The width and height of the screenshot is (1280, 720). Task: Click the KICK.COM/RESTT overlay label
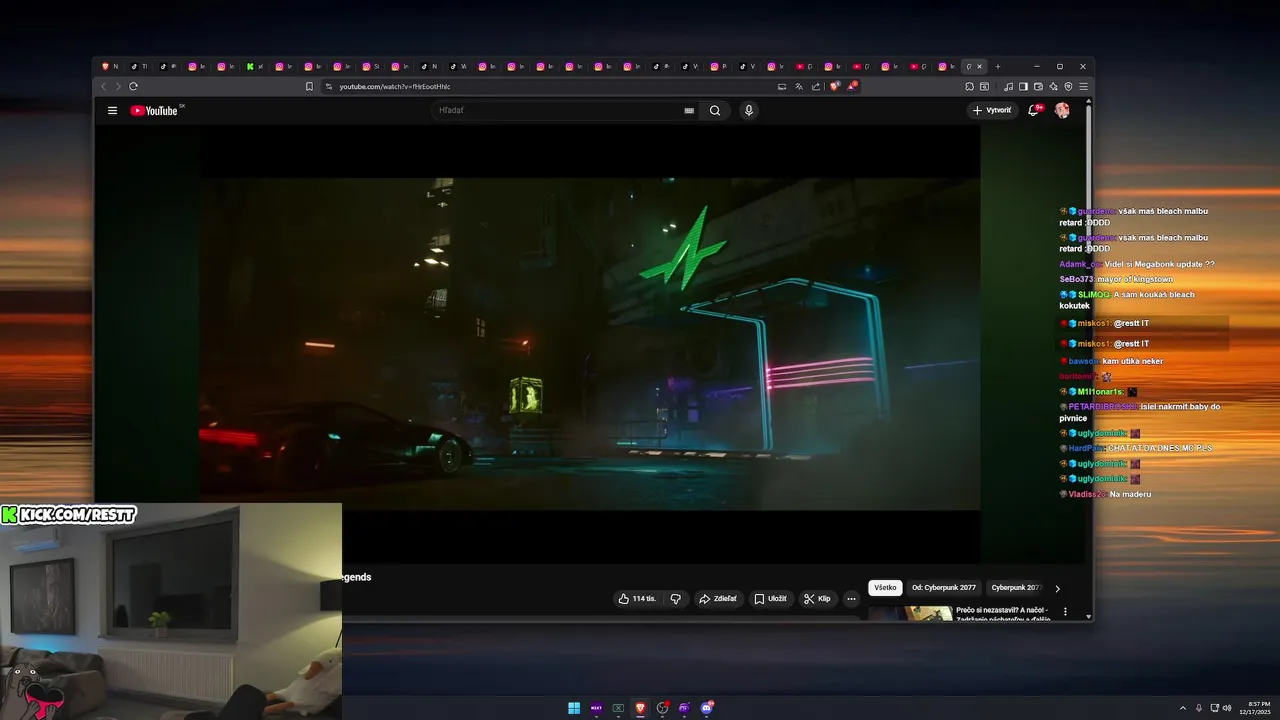point(69,515)
